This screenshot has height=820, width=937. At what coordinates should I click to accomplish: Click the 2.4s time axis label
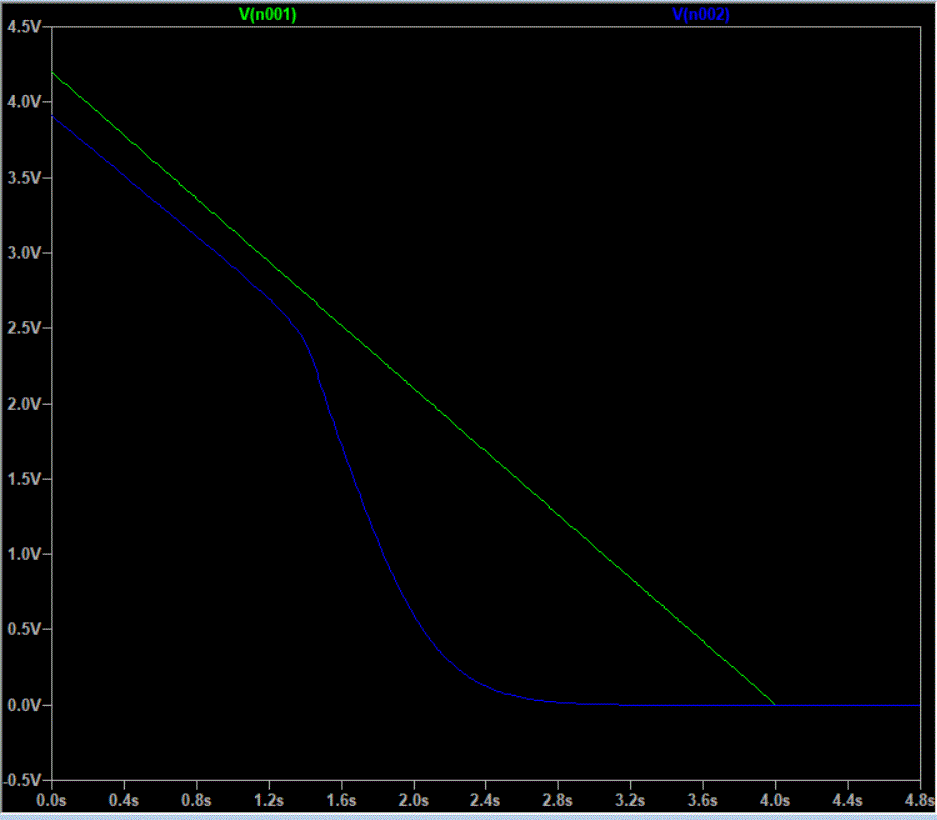pos(486,800)
